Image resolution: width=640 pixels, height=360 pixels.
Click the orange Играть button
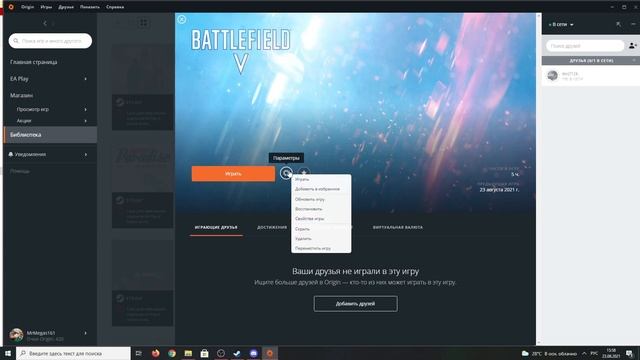(x=233, y=173)
